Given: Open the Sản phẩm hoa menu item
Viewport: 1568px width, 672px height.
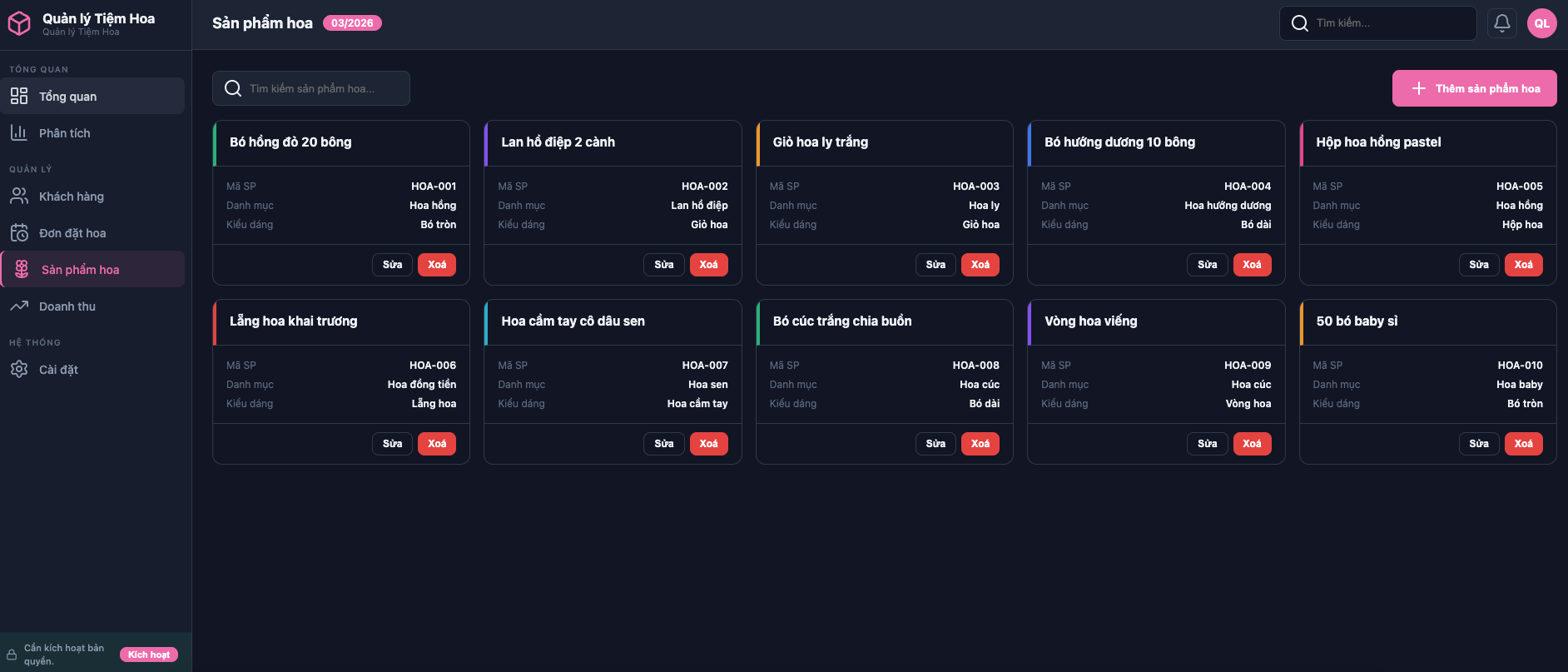Looking at the screenshot, I should click(x=80, y=270).
